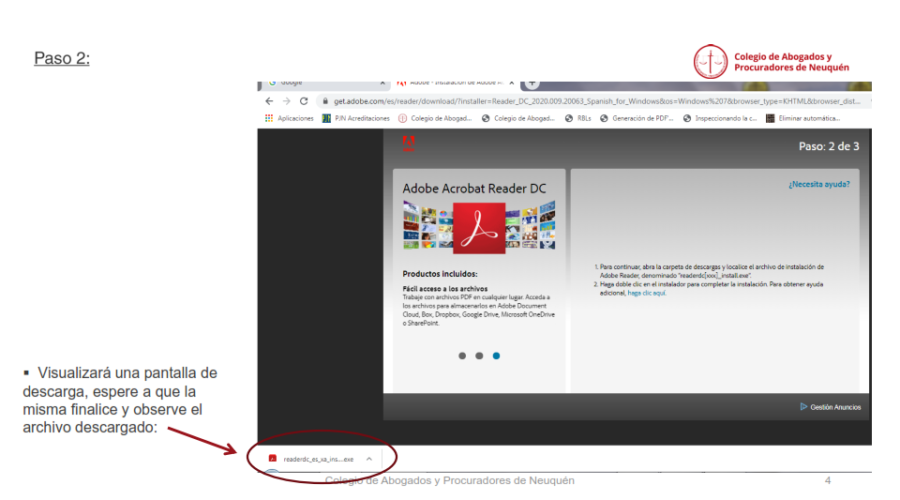Screen dimensions: 900x500
Task: Select the Adobe Instalación tab
Action: pos(456,84)
